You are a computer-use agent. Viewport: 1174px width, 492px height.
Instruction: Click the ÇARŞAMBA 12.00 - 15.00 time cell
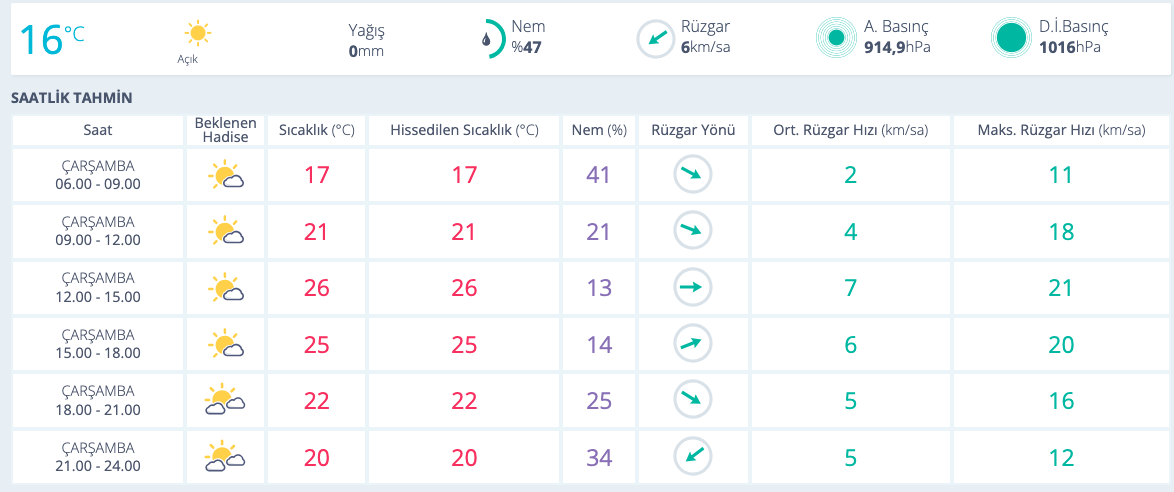98,288
